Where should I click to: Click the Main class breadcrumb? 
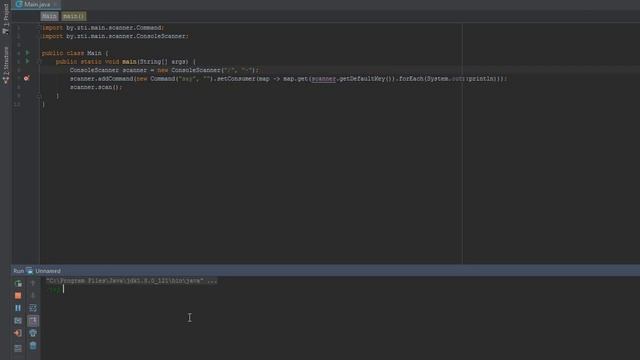(49, 16)
